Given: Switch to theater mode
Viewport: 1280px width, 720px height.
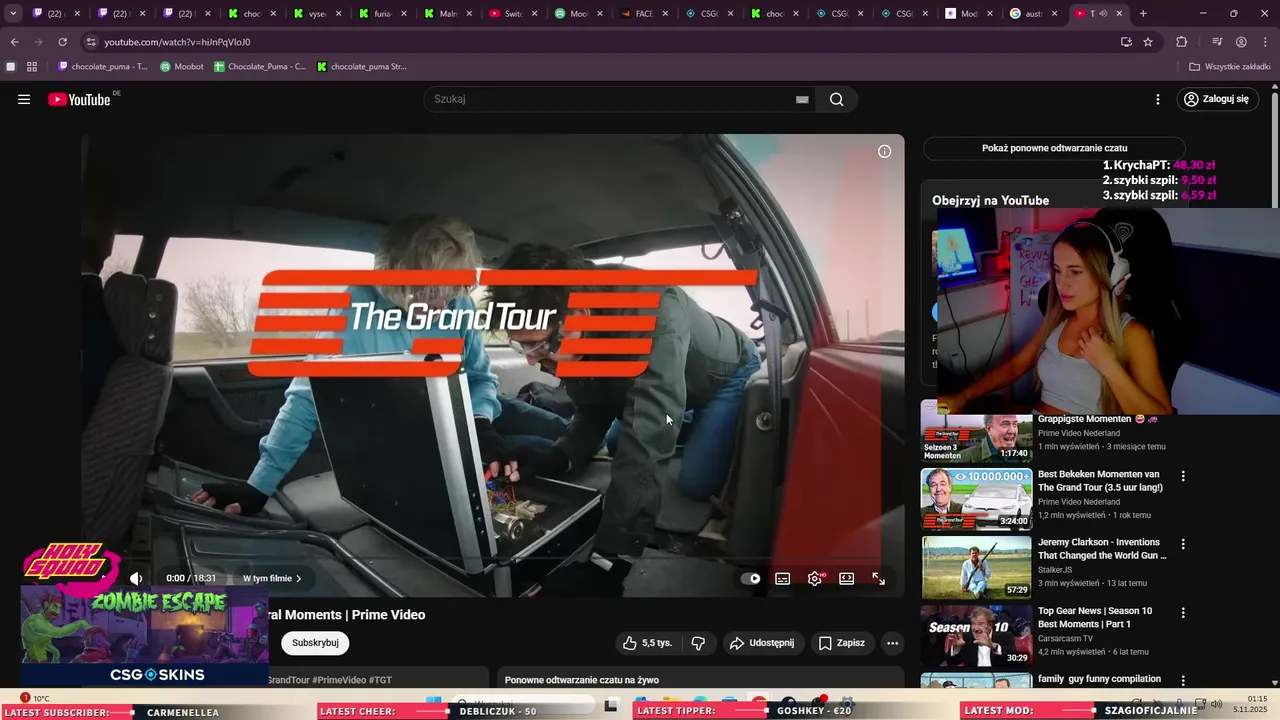Looking at the screenshot, I should [847, 578].
